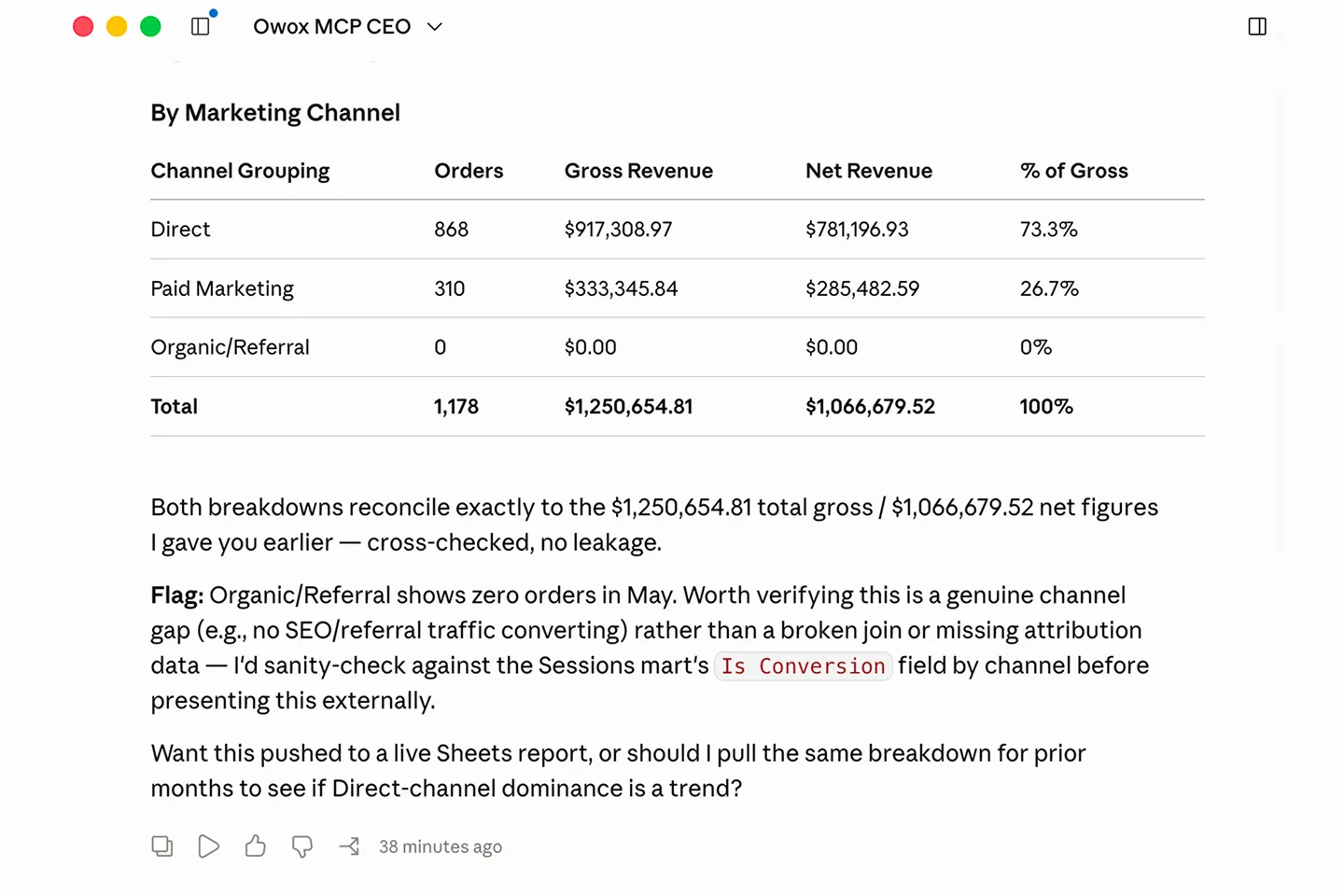
Task: Select the '$1,250,654.81' total gross cell
Action: [628, 407]
